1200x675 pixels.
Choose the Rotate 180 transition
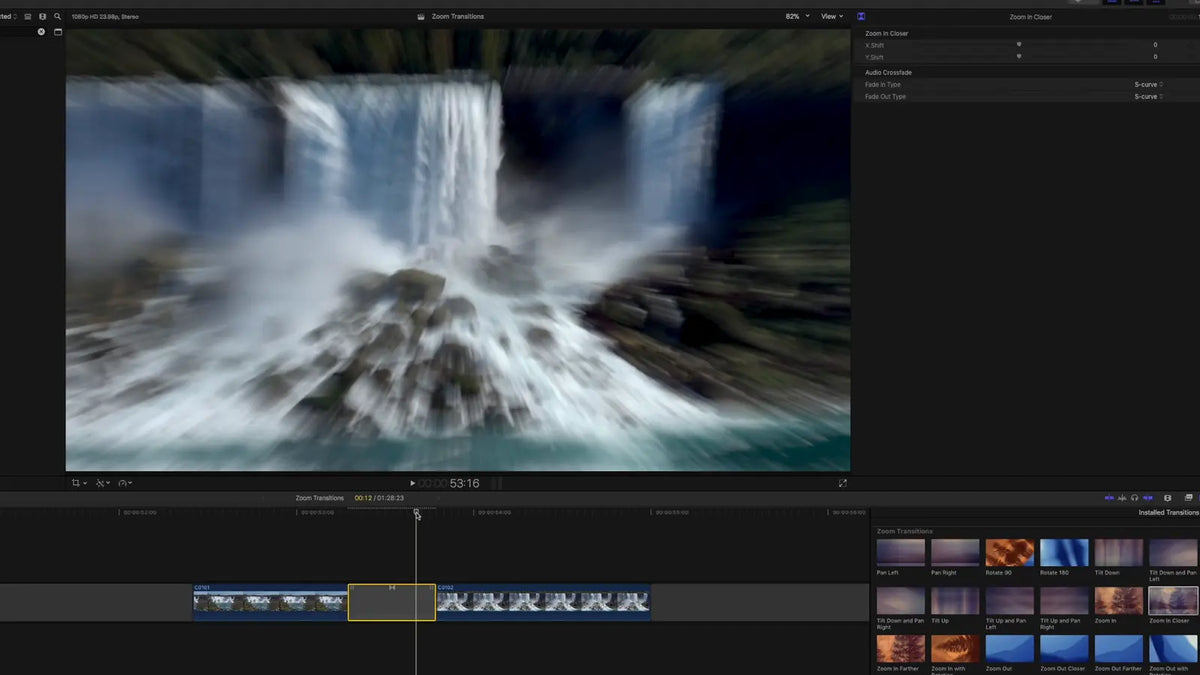click(x=1064, y=553)
